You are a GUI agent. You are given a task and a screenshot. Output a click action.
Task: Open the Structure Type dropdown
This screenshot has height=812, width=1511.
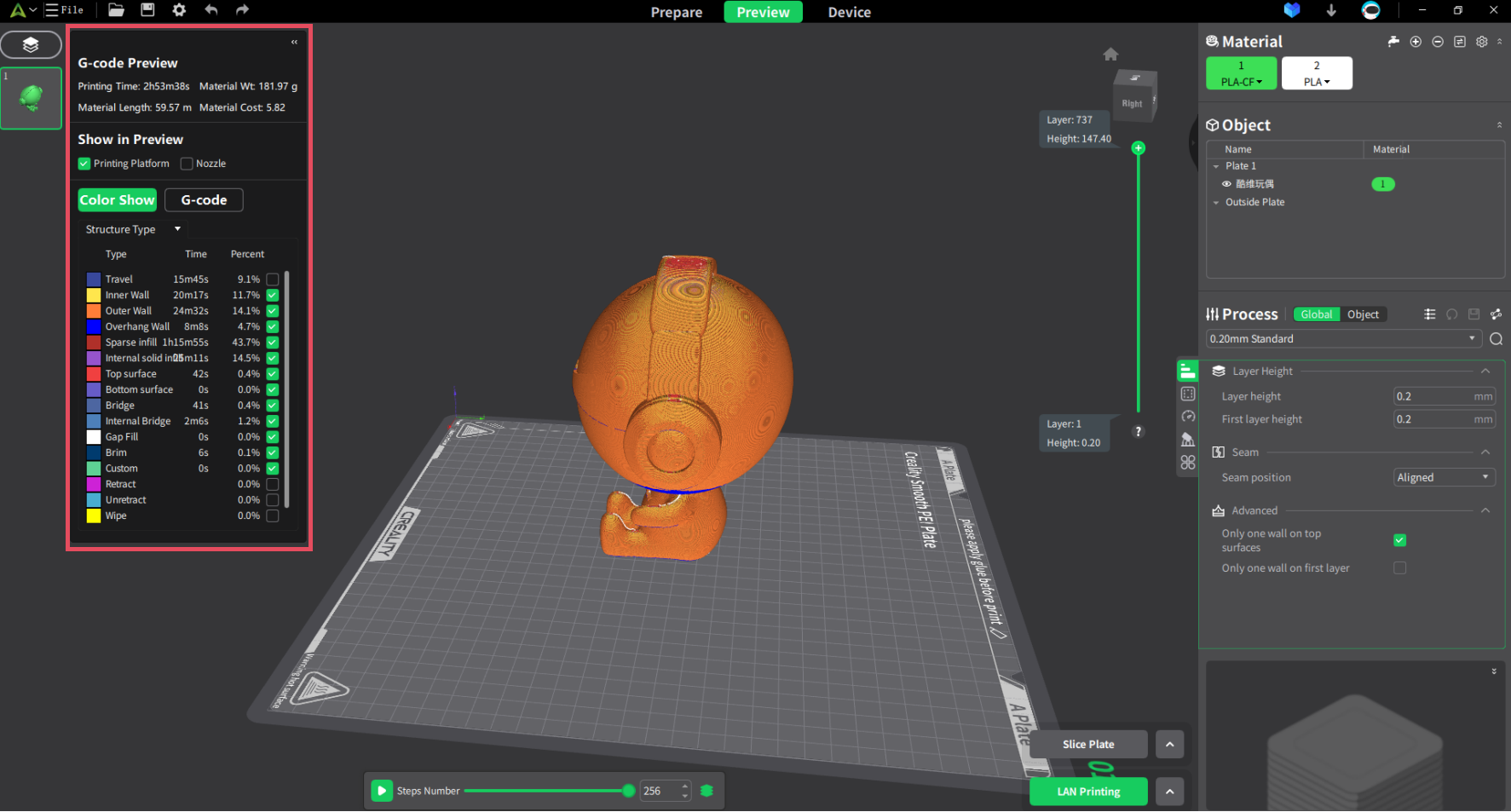pyautogui.click(x=132, y=228)
